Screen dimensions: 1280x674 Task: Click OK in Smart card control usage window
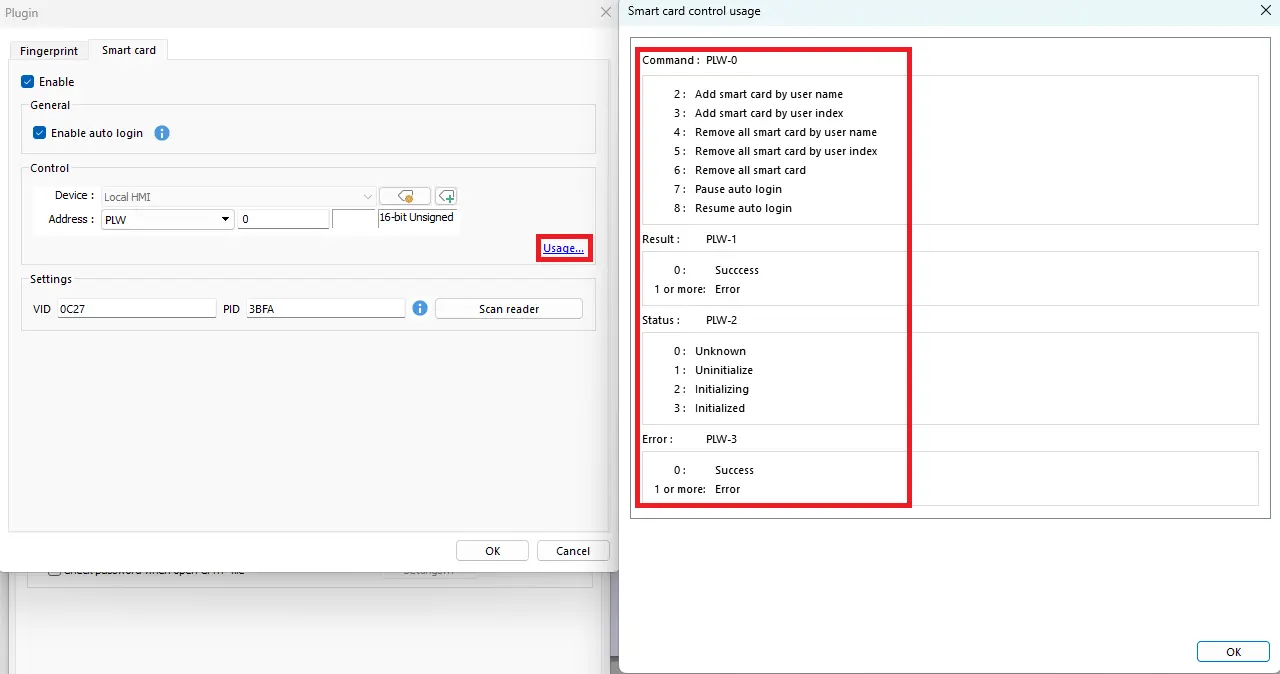click(1233, 651)
